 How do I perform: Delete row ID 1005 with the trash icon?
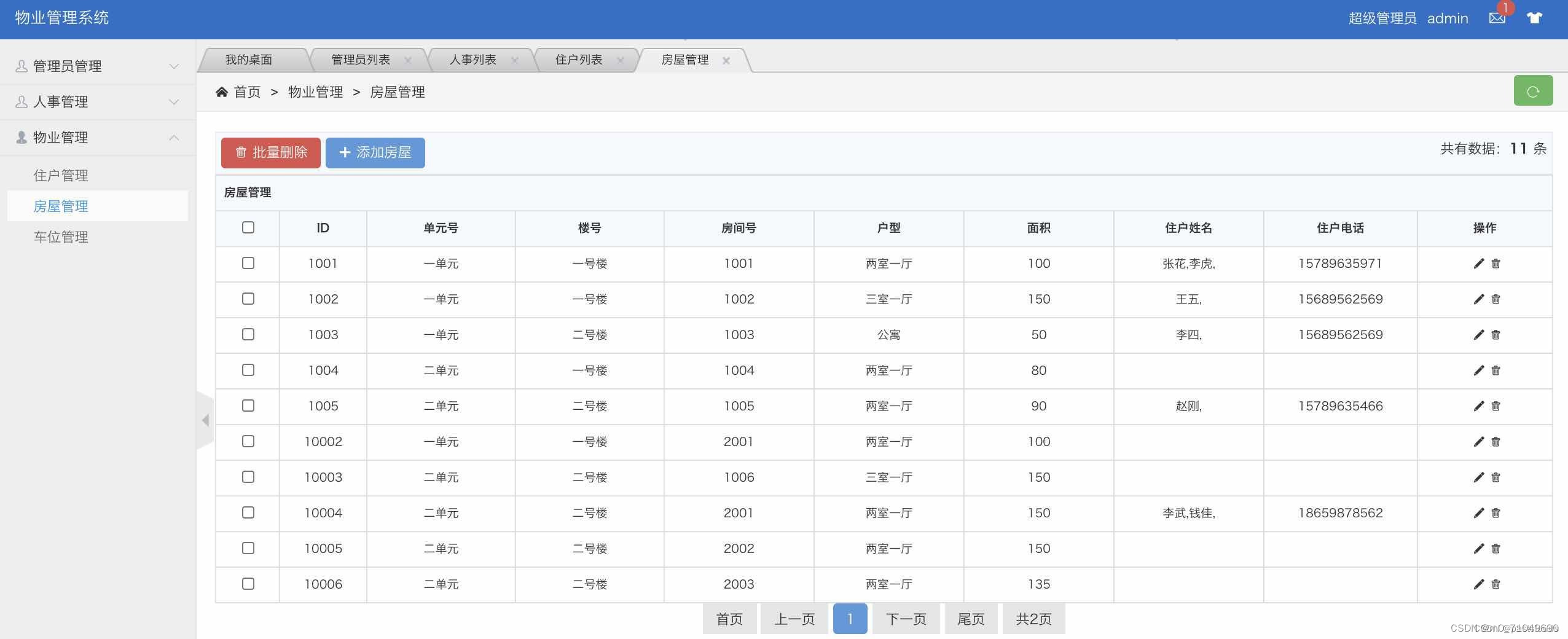pyautogui.click(x=1495, y=406)
